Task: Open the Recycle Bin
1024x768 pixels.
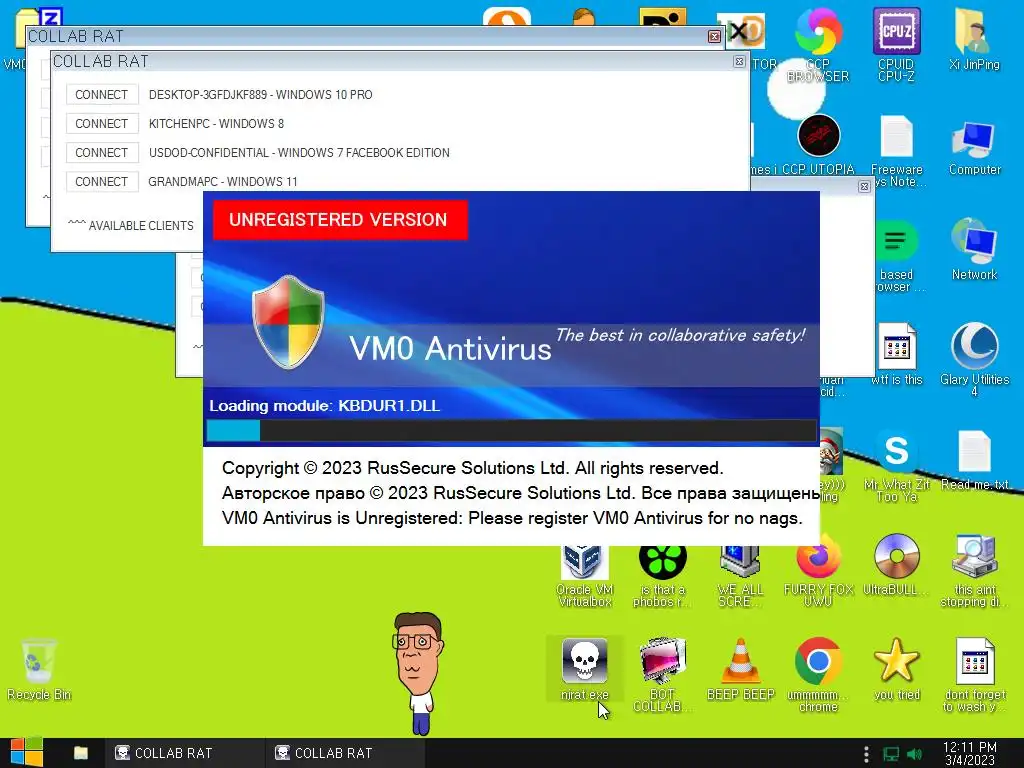Action: (x=39, y=669)
